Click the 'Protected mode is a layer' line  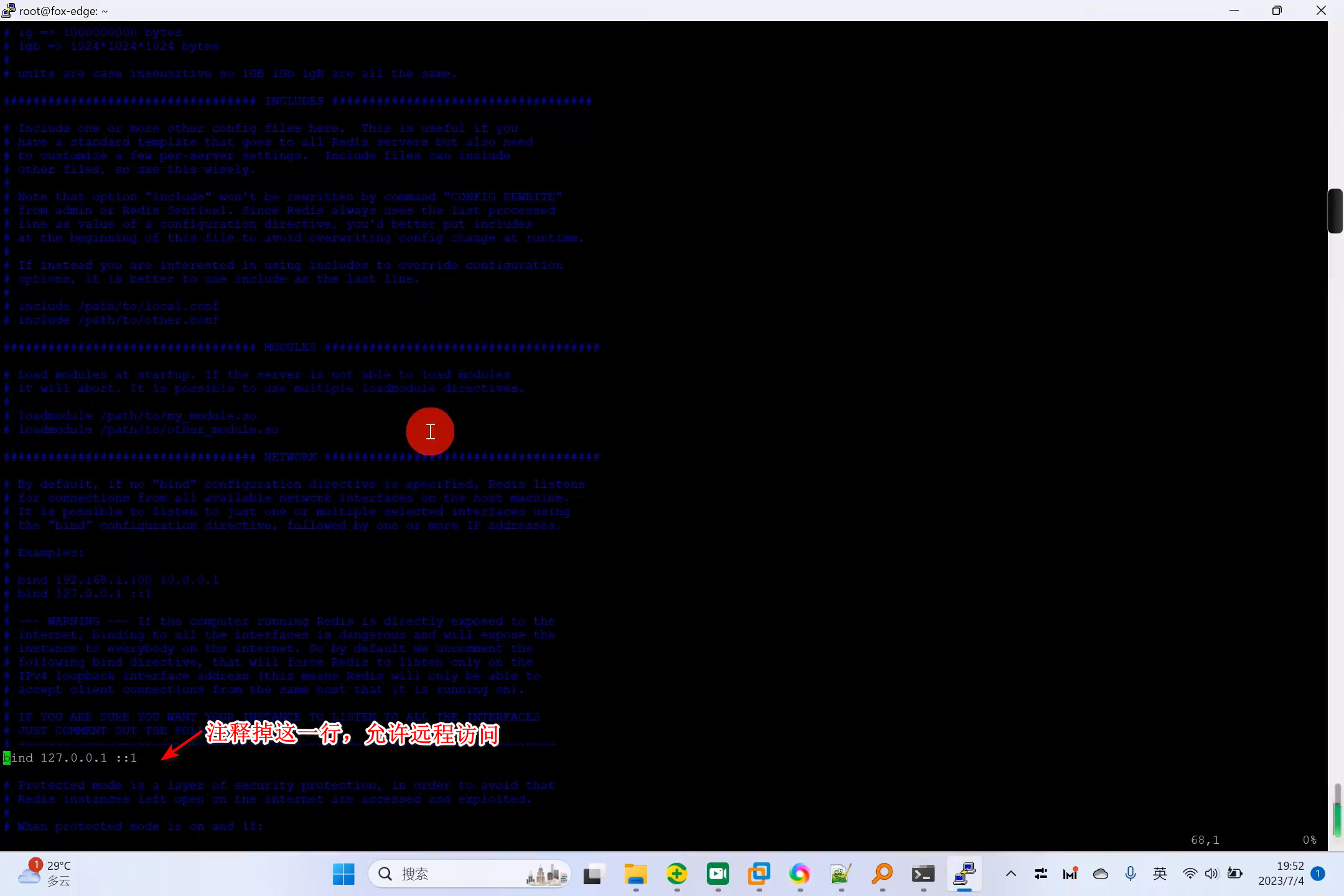point(279,785)
